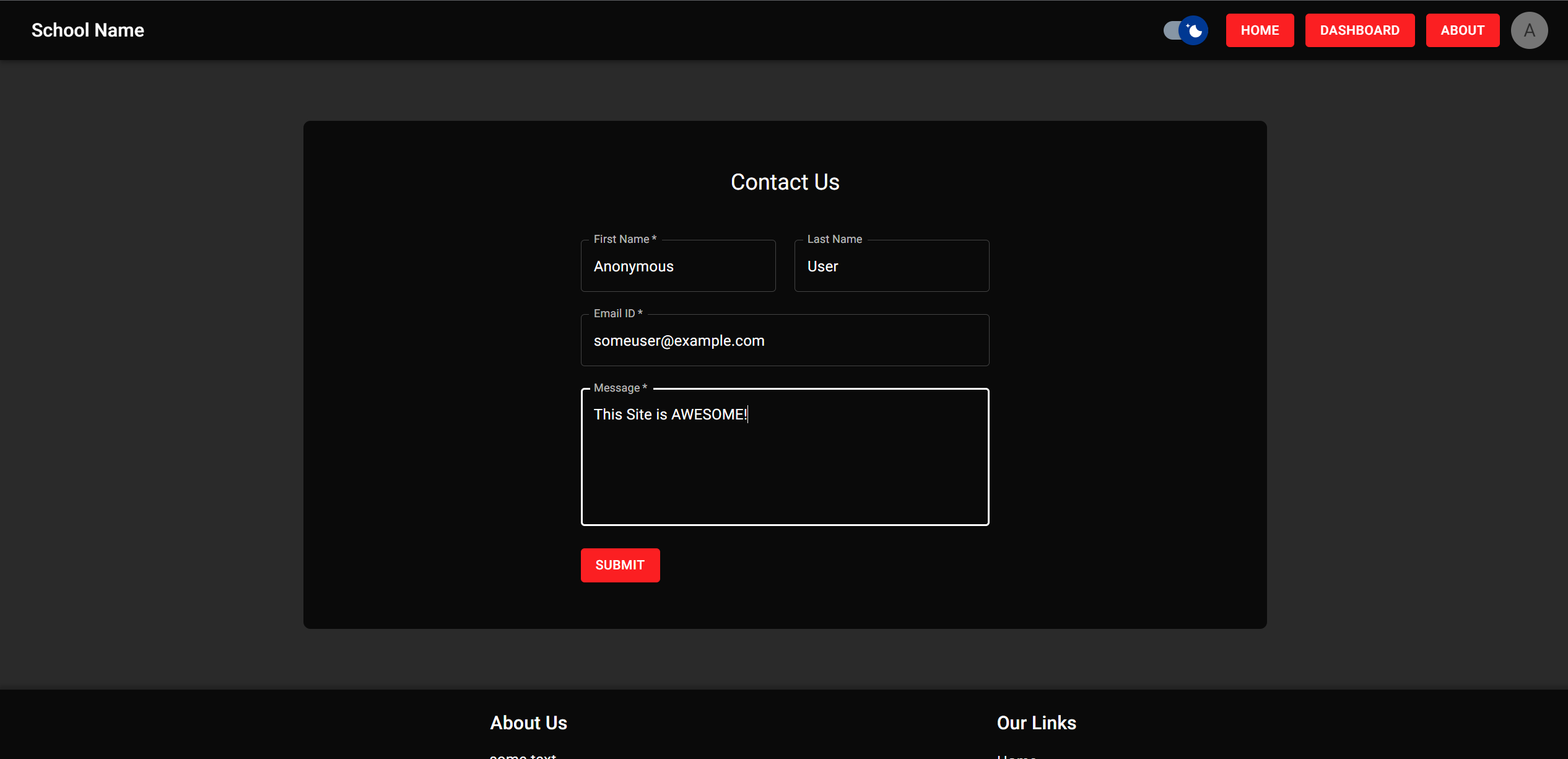1568x759 pixels.
Task: Click the Contact Us heading
Action: click(x=785, y=182)
